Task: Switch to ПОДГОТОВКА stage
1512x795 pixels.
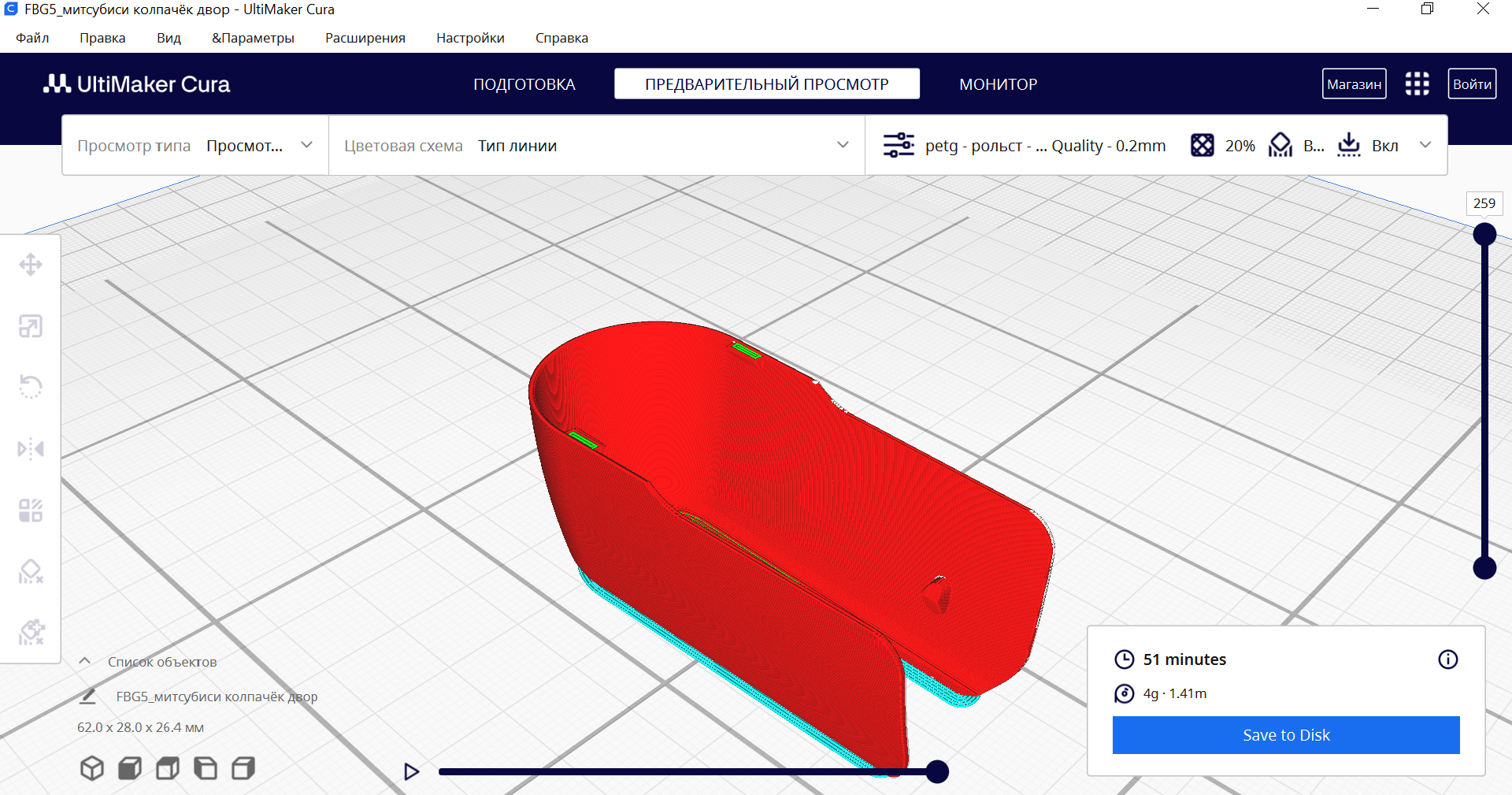Action: click(x=524, y=84)
